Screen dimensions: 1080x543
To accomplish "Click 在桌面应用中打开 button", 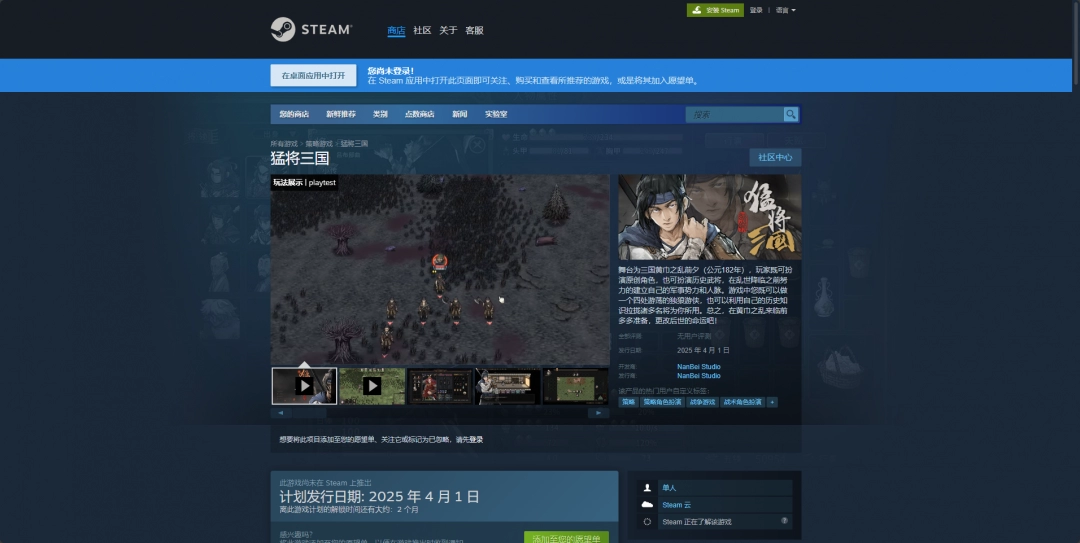I will click(x=313, y=75).
